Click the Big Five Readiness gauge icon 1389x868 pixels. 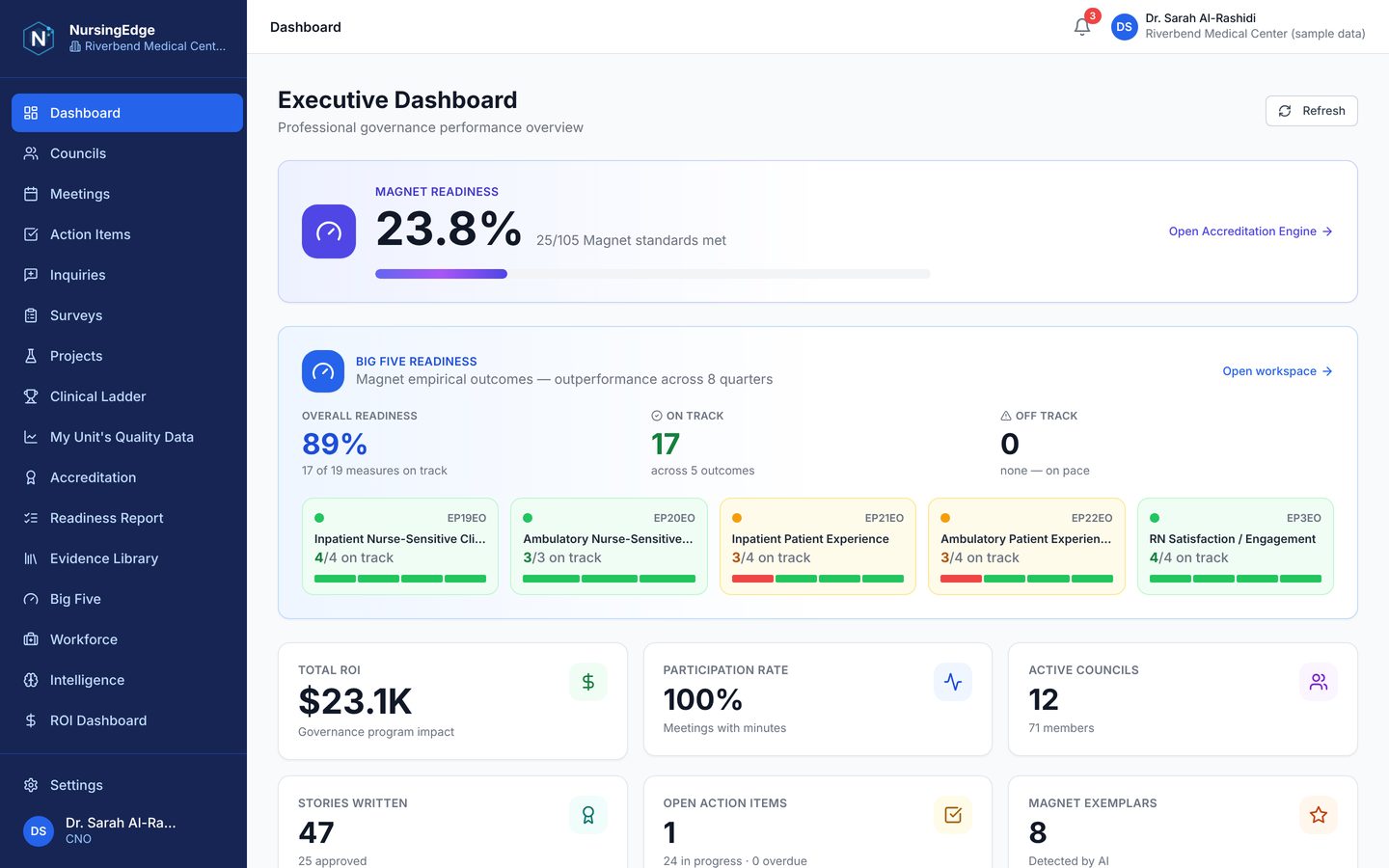click(323, 371)
